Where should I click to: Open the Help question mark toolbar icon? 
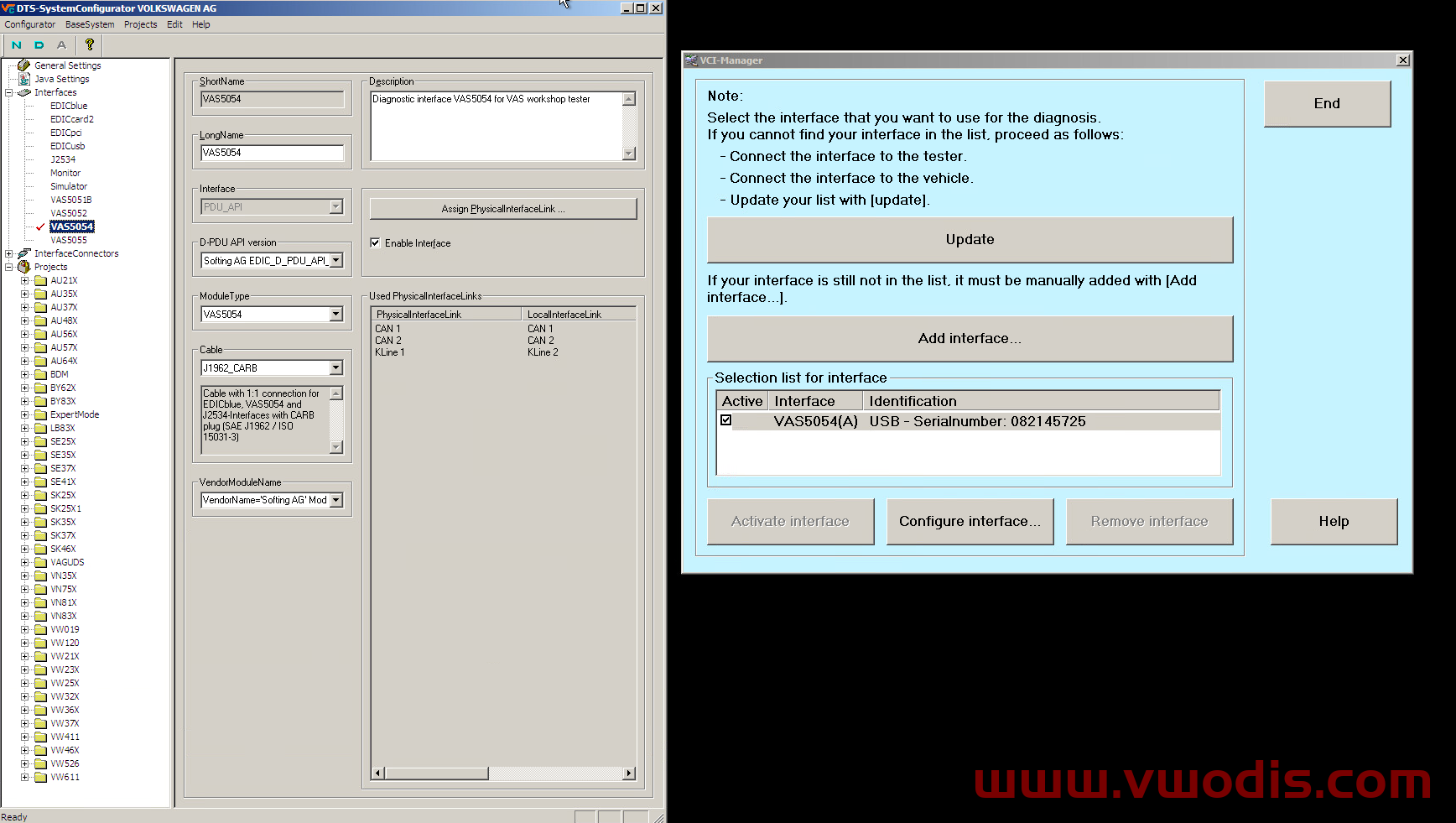click(x=89, y=45)
